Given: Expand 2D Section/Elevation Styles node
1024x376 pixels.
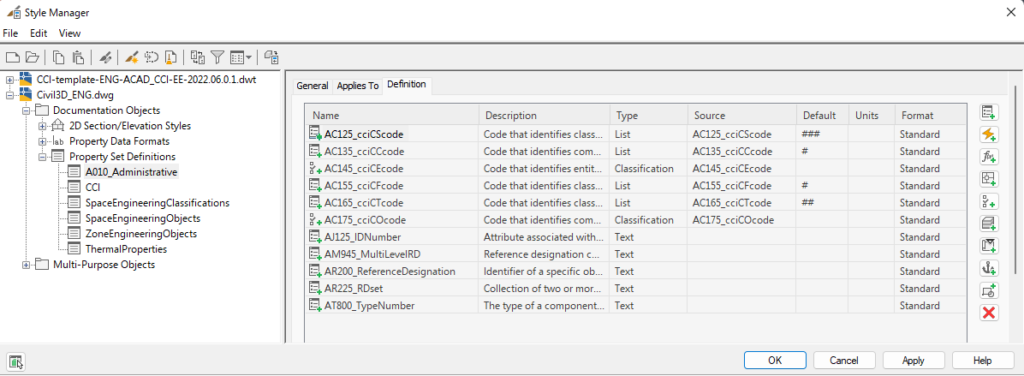Looking at the screenshot, I should point(42,126).
